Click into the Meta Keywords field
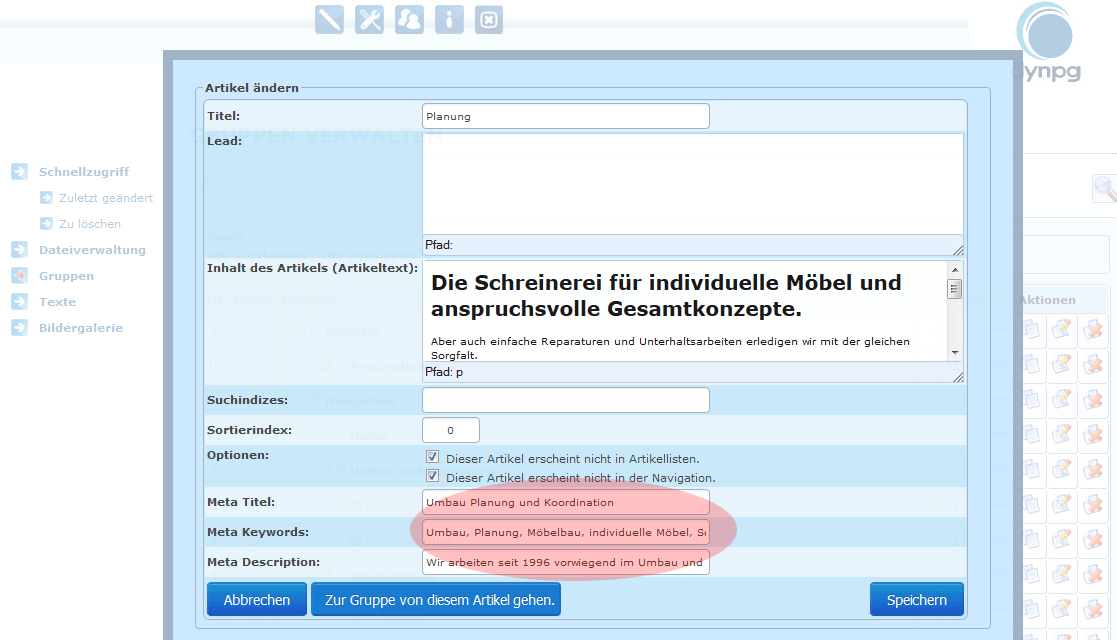The image size is (1117, 640). 565,531
